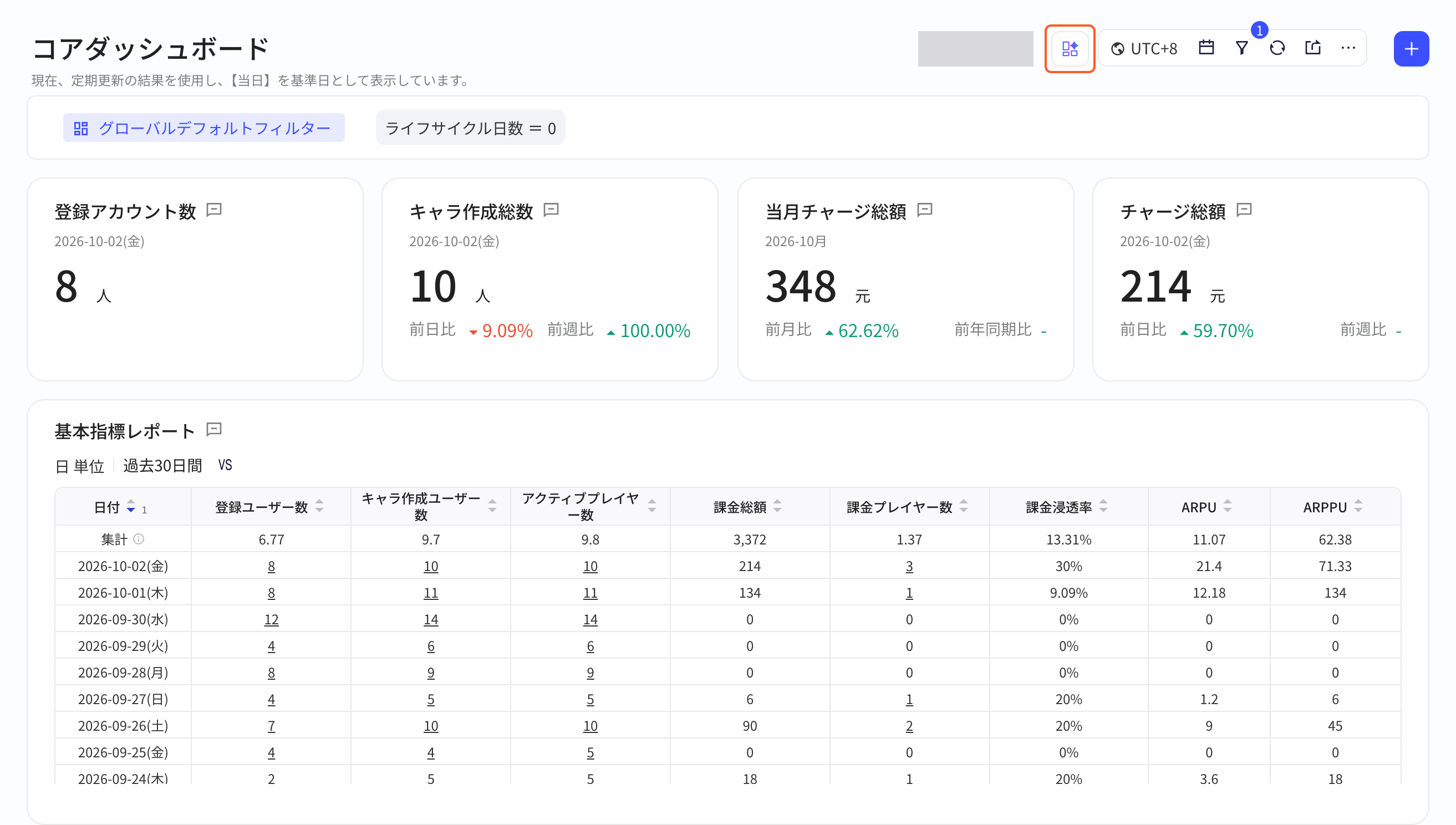Screen dimensions: 1456x825
Task: Open paying players 2 on 2026-09-26
Action: click(x=909, y=726)
